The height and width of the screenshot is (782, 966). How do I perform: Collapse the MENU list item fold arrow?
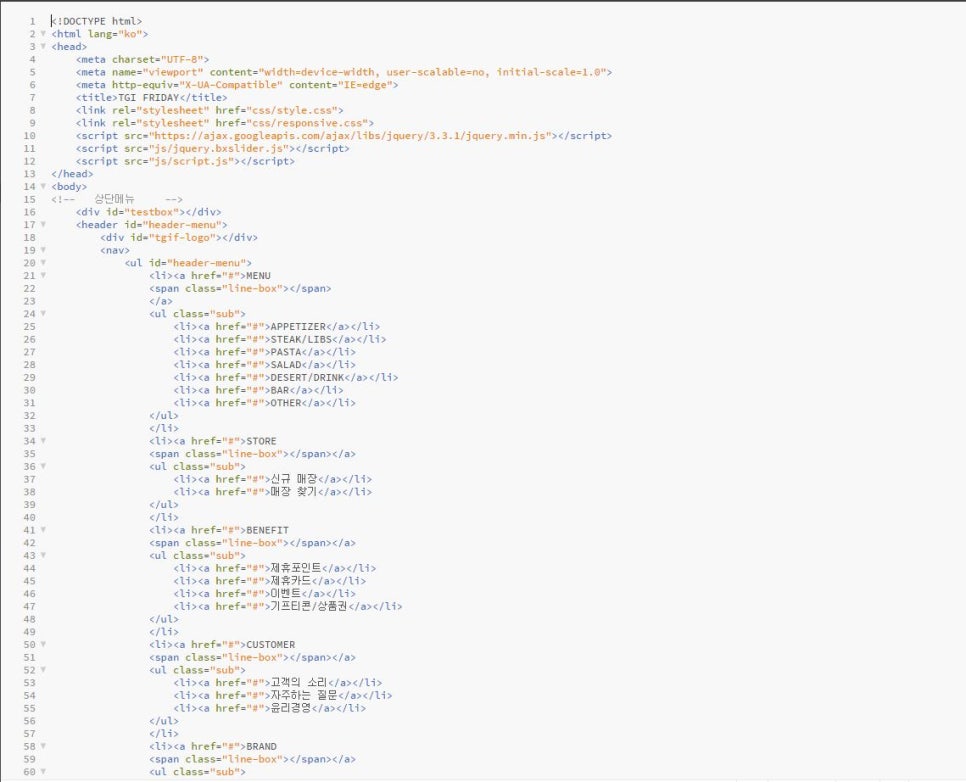tap(43, 276)
